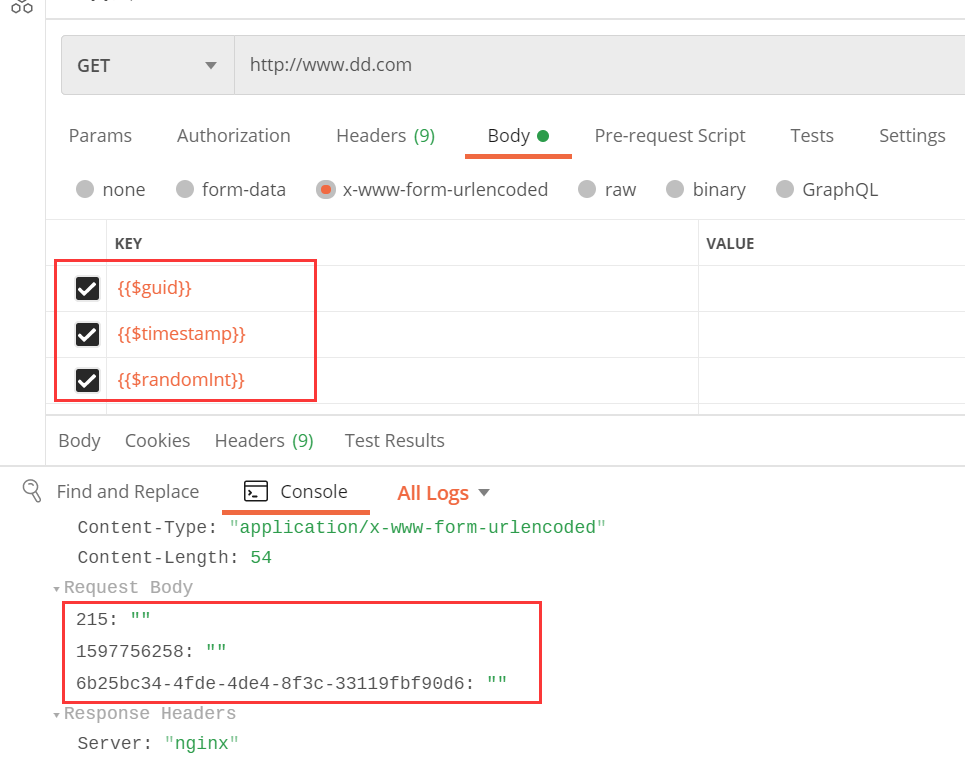Screen dimensions: 965x767
Task: Open the GET method dropdown
Action: [x=148, y=65]
